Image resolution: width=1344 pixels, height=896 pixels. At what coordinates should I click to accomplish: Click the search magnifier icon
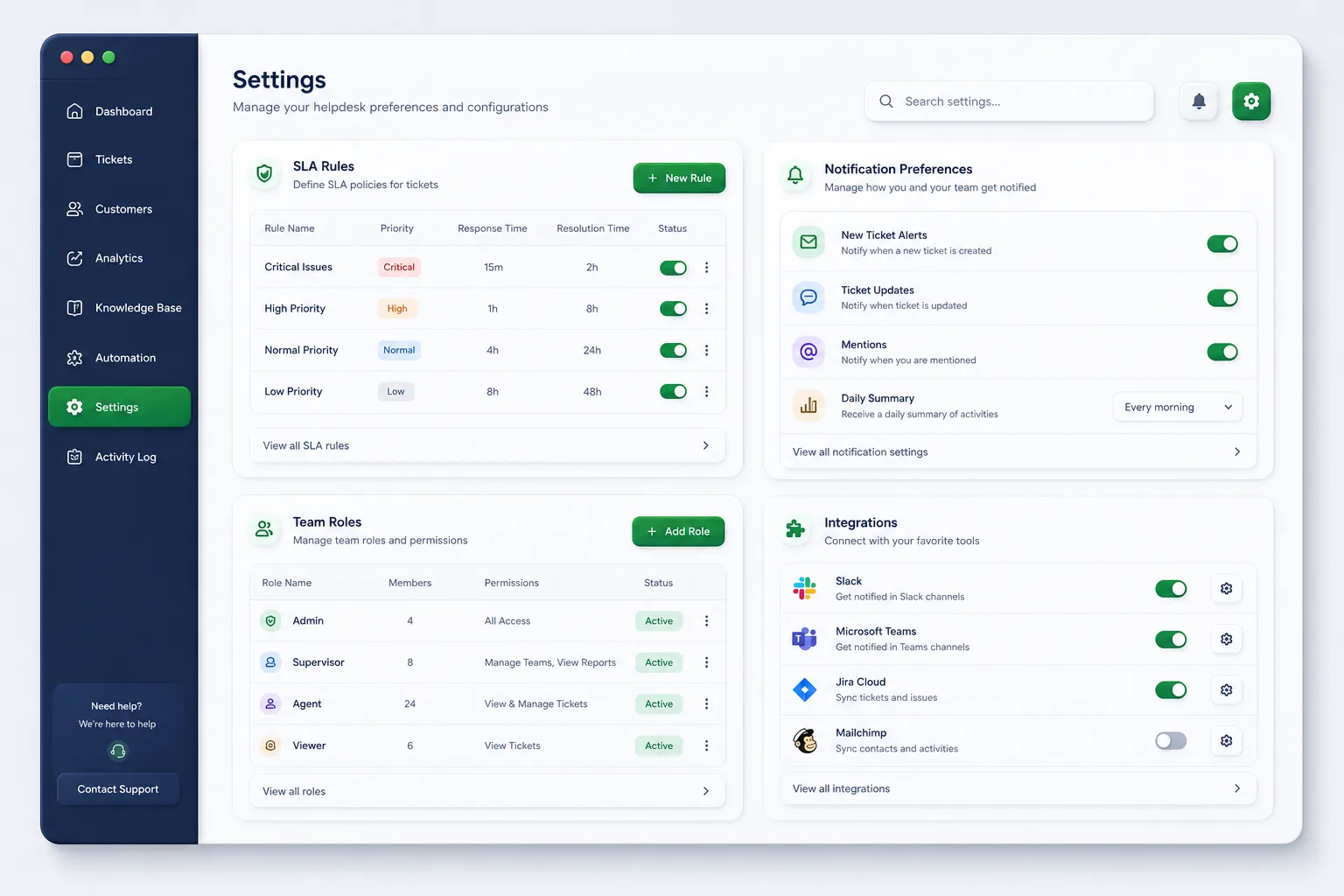885,101
